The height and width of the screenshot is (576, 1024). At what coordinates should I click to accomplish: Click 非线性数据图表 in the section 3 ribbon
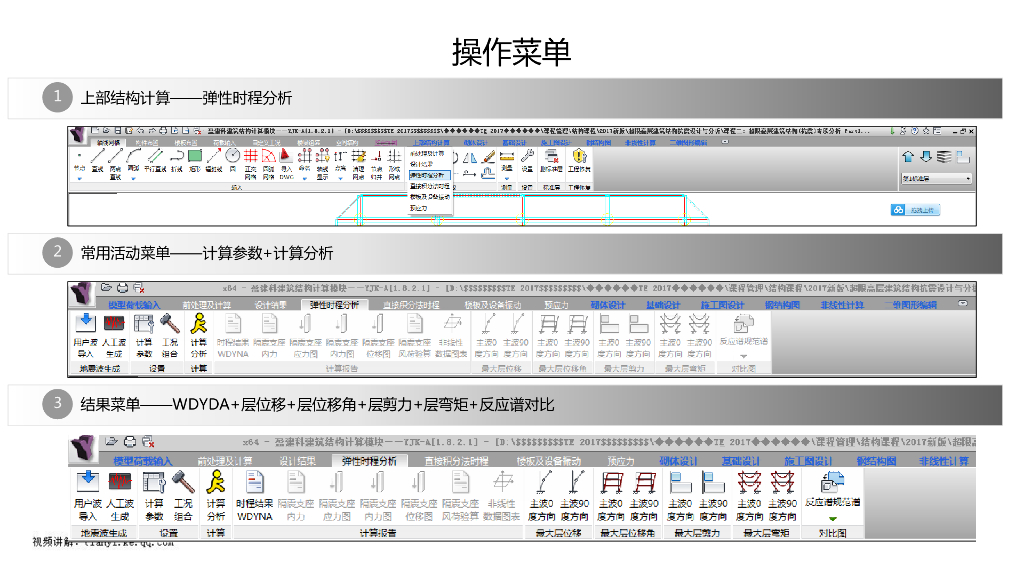(x=502, y=496)
